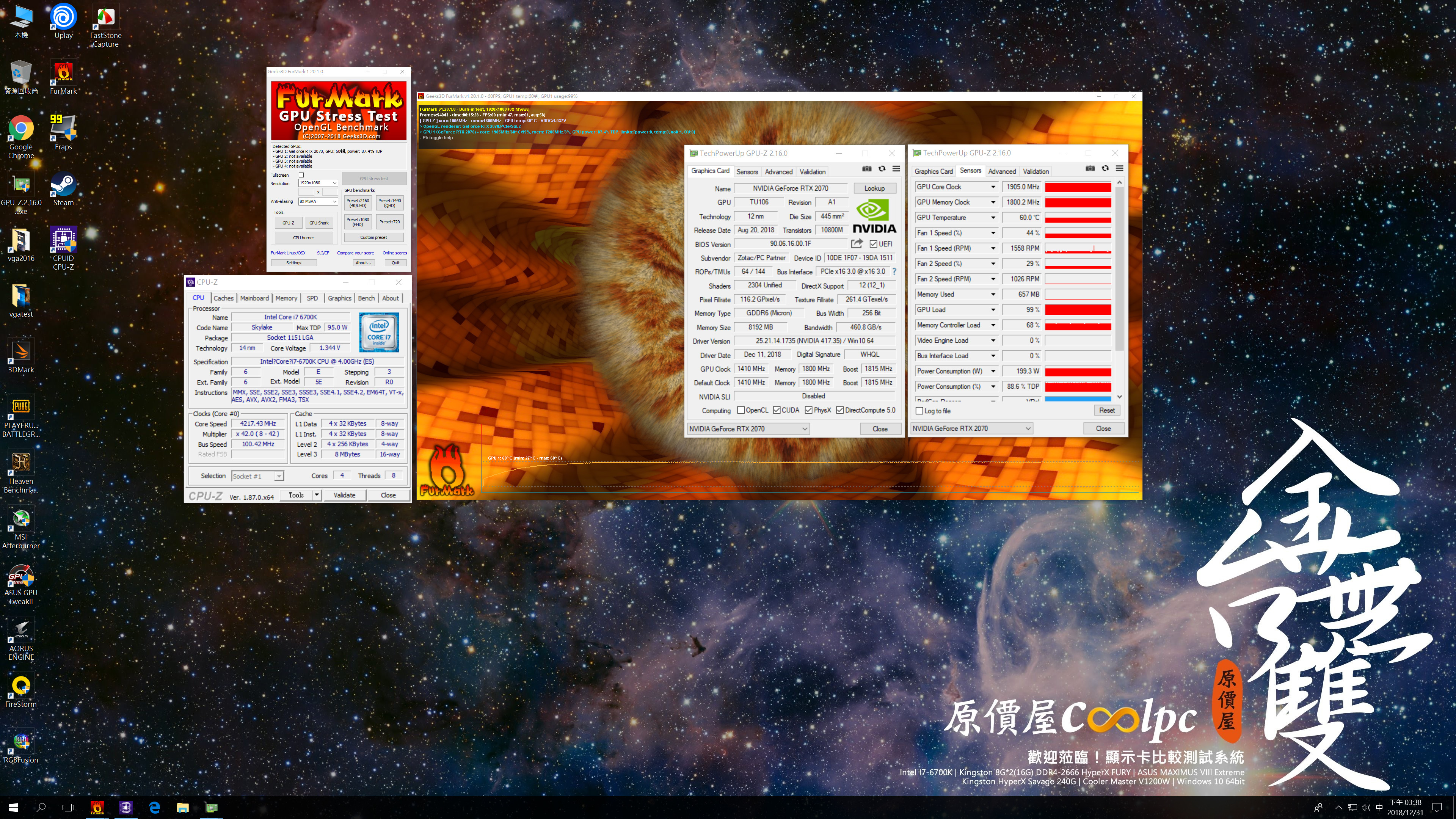Screen dimensions: 1456x819
Task: Click Preset:1080 (FHD) benchmark button
Action: (358, 221)
